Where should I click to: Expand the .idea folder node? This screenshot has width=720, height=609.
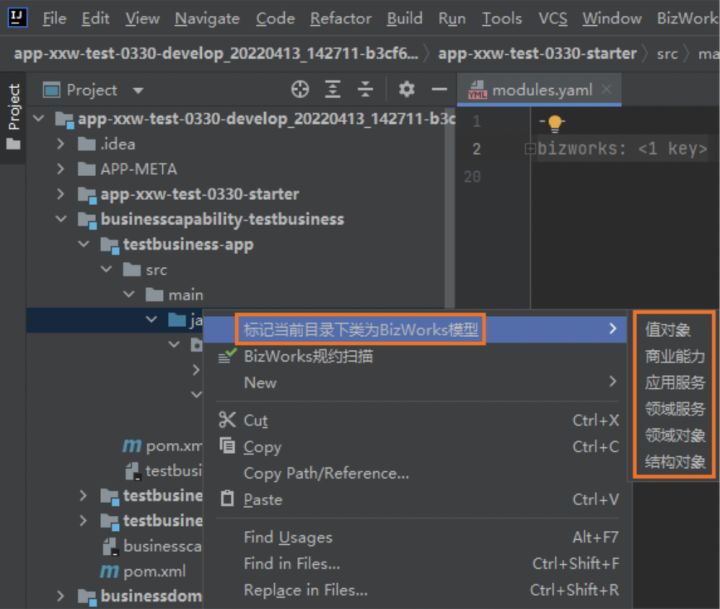[x=61, y=144]
